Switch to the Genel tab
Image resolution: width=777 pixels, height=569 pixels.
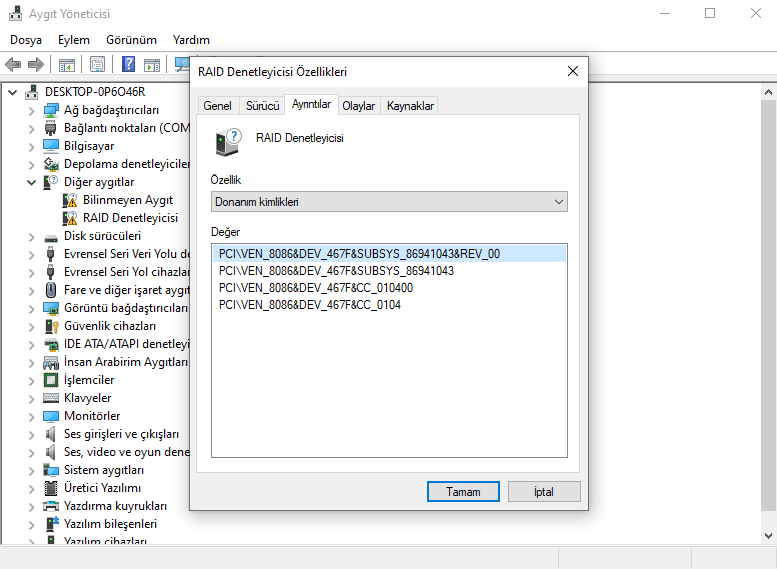coord(217,106)
